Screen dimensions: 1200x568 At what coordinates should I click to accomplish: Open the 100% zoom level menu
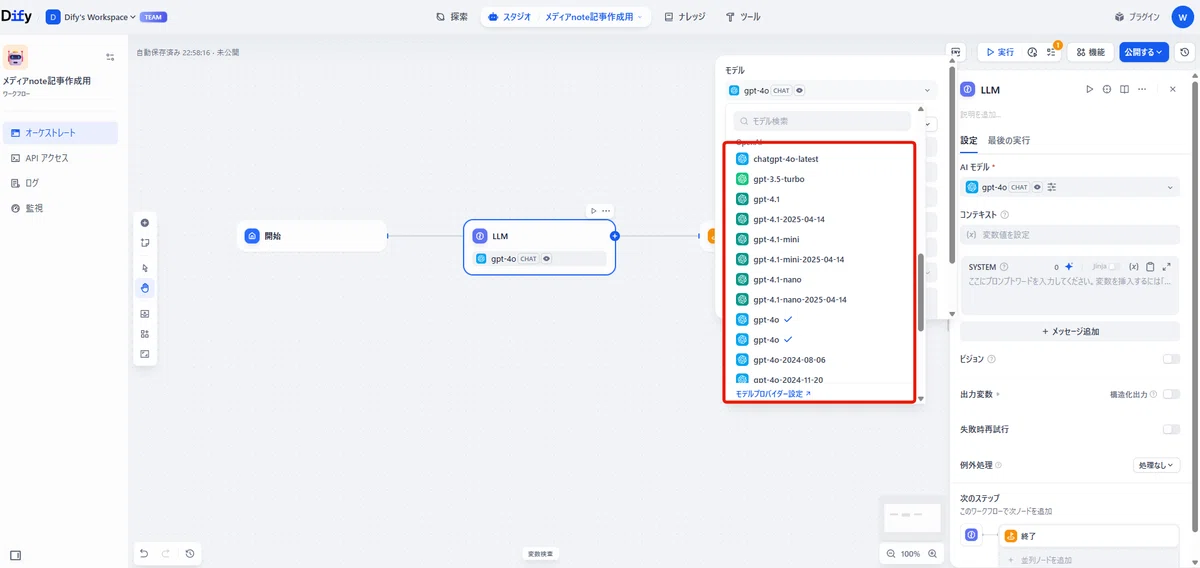[x=911, y=554]
